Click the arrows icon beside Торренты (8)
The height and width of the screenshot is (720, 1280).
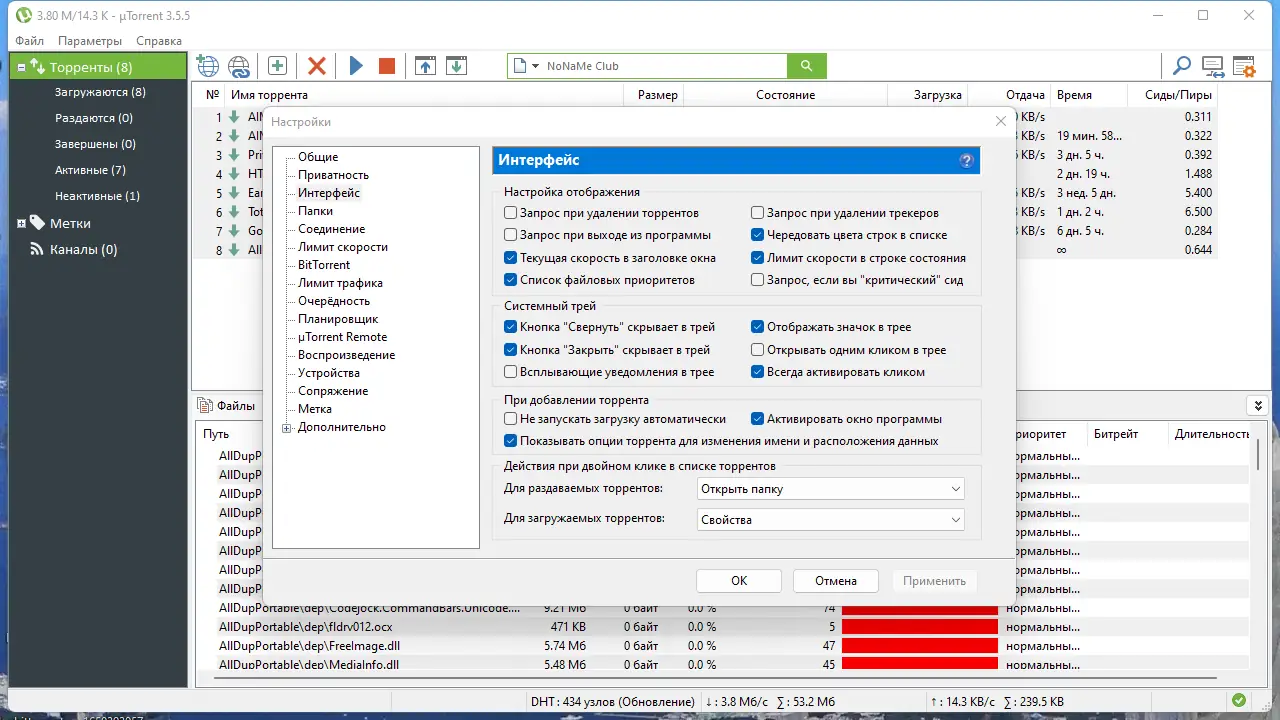37,67
